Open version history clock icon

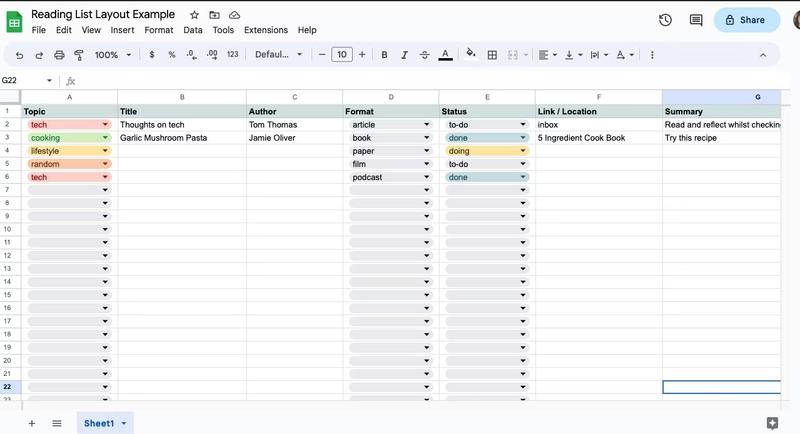665,20
